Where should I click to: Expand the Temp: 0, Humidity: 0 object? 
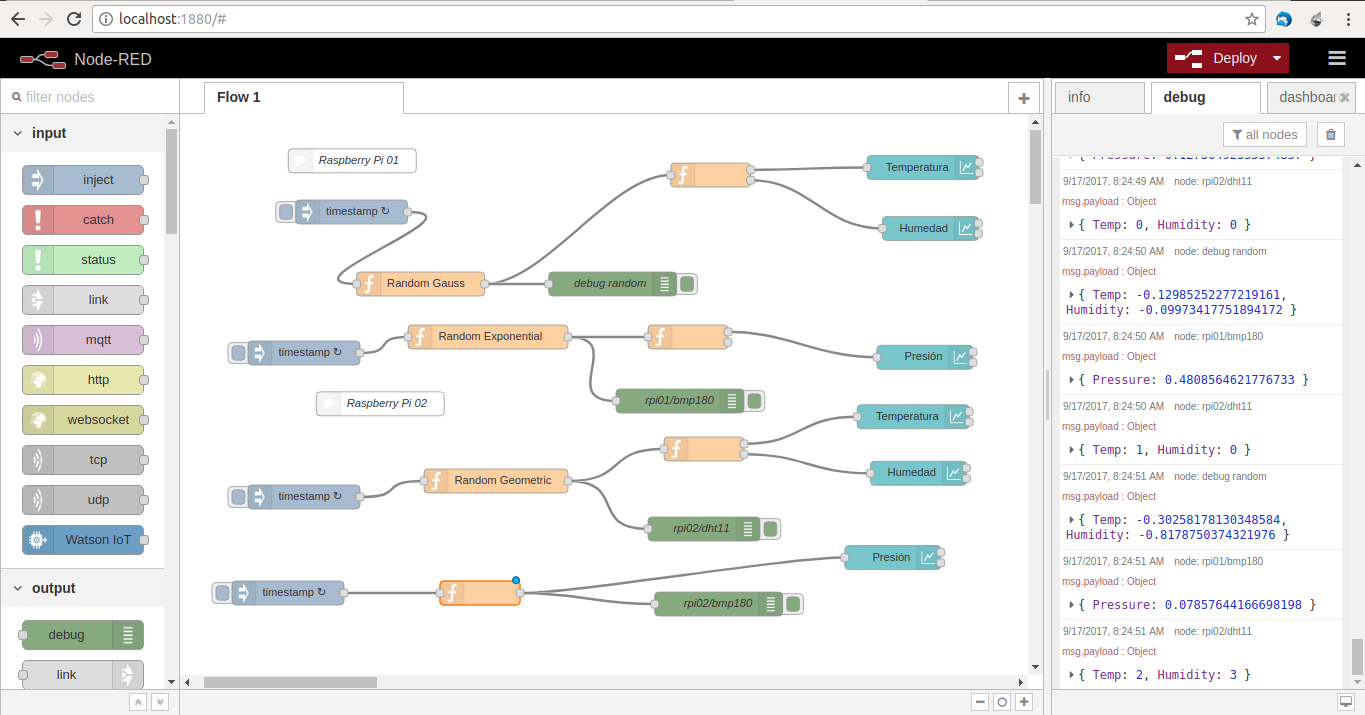click(1073, 225)
